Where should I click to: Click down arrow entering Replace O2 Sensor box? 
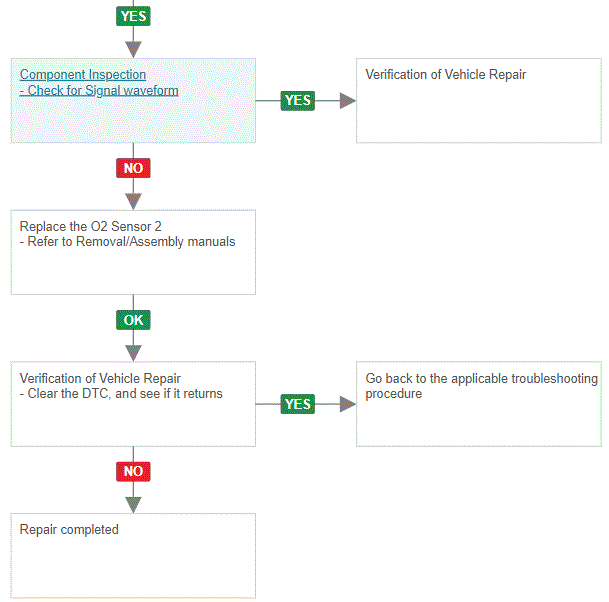(133, 199)
